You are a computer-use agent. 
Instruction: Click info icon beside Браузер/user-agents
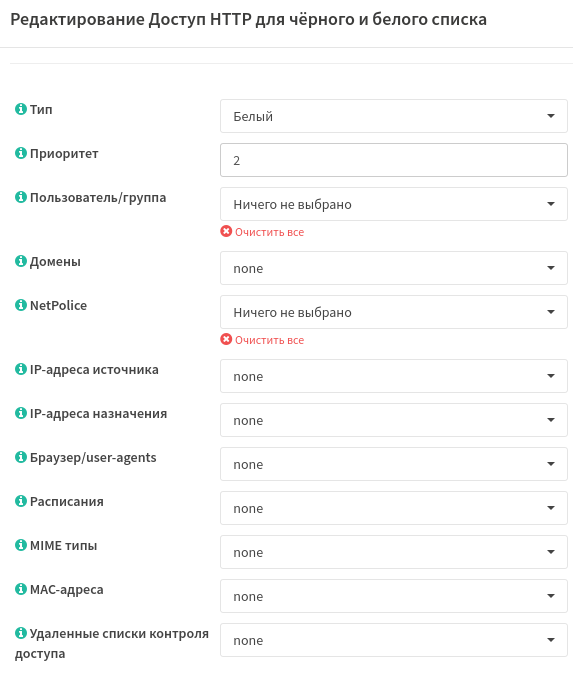coord(21,457)
